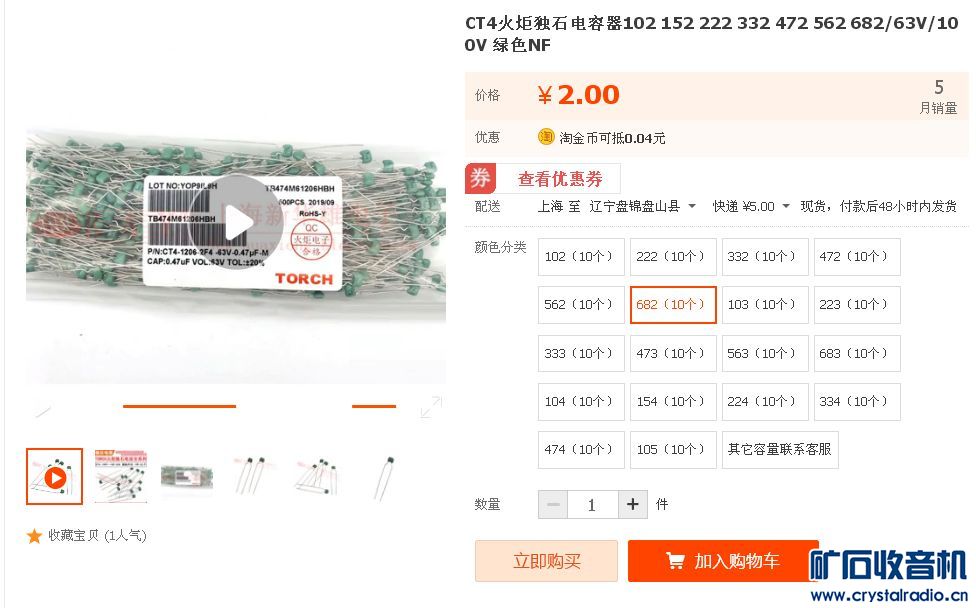Screen dimensions: 976x608
Task: Click the red coupon badge icon
Action: [480, 179]
